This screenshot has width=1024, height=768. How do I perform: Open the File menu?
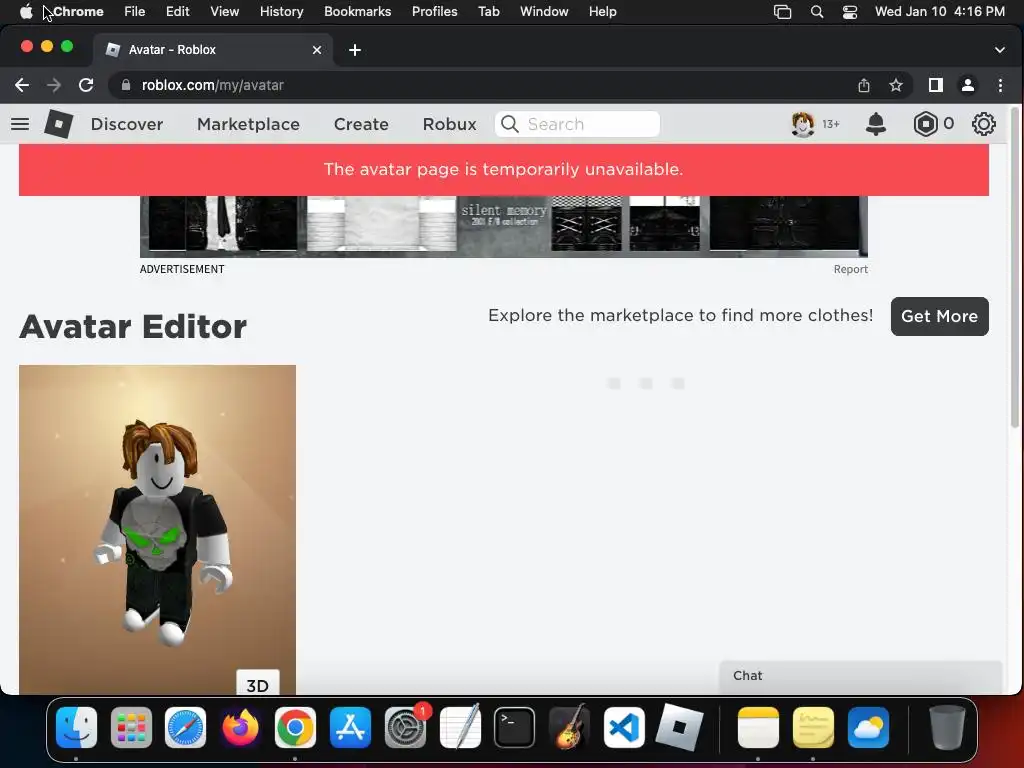tap(135, 12)
